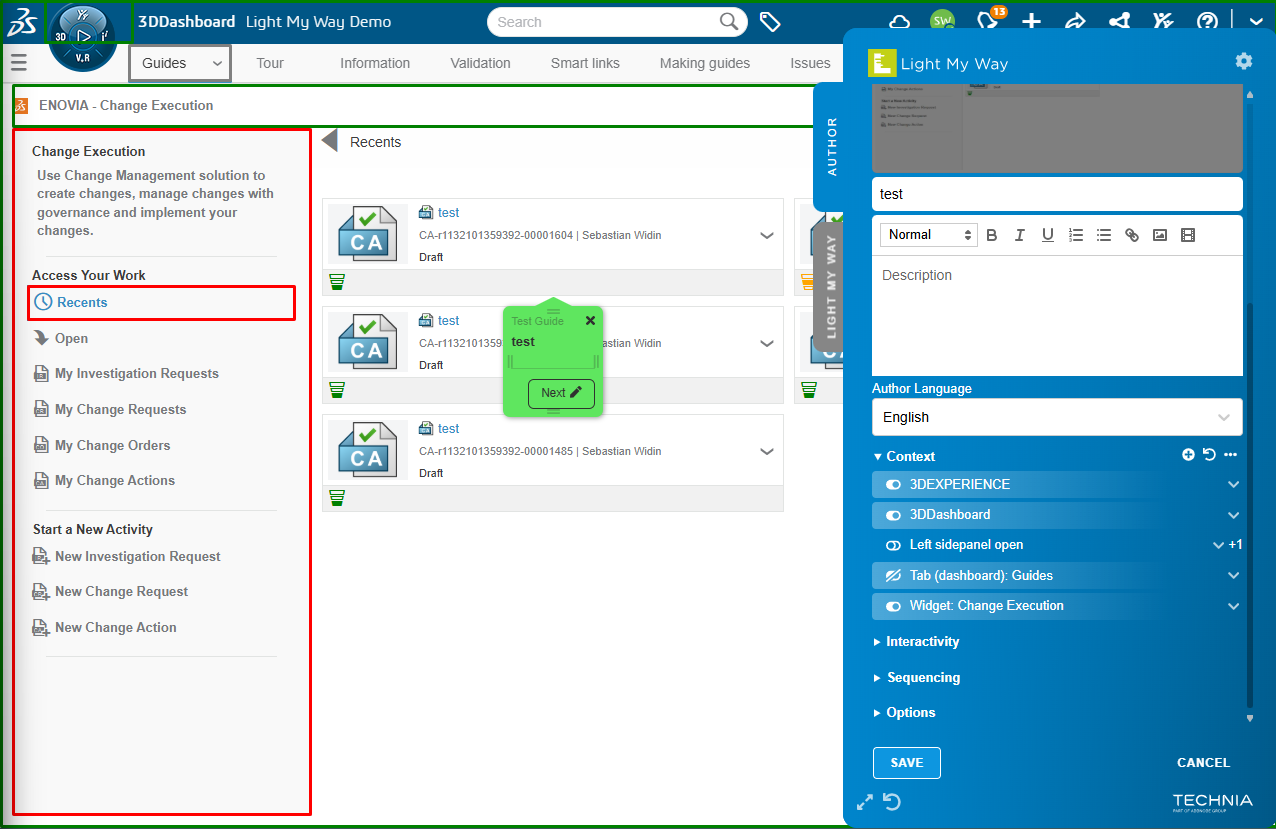Click the search magnifier icon
This screenshot has height=829, width=1276.
coord(730,22)
